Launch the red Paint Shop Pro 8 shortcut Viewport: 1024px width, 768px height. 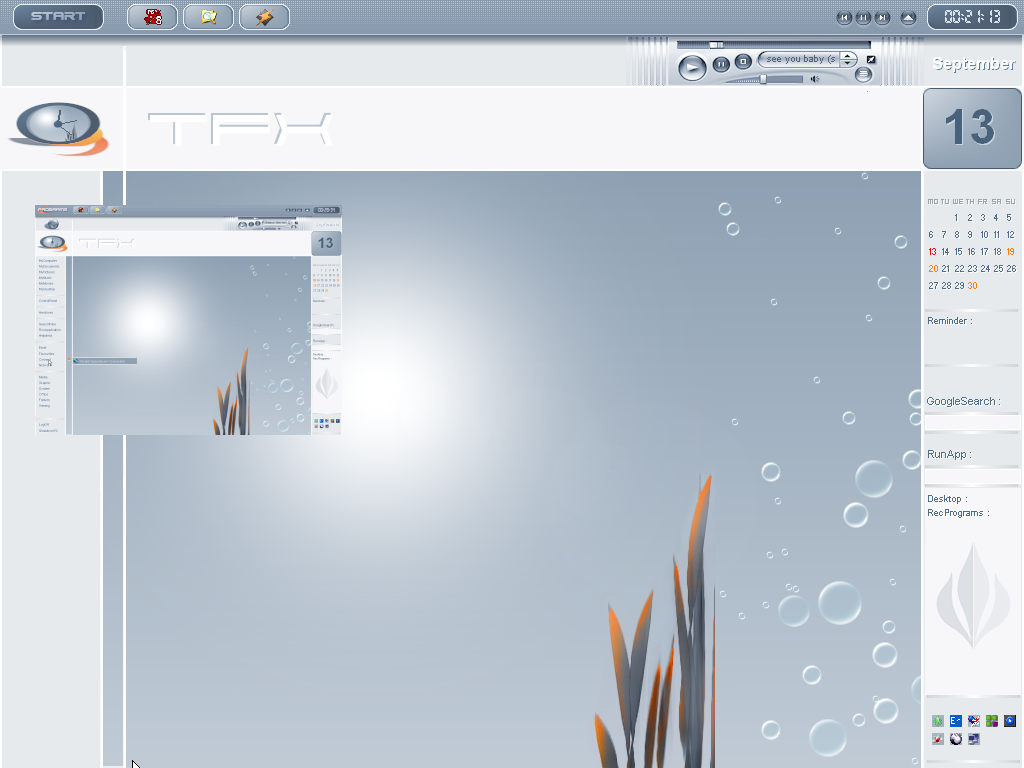(152, 17)
